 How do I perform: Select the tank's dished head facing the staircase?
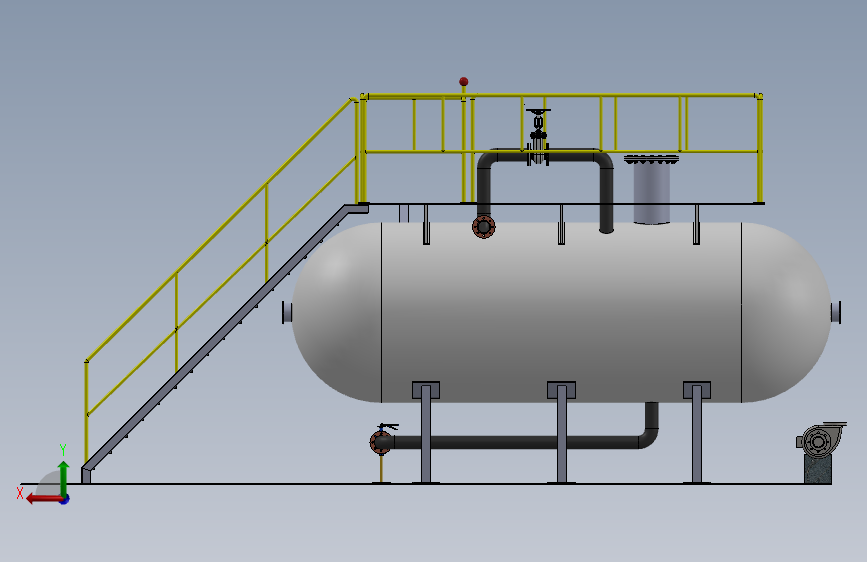pyautogui.click(x=337, y=312)
